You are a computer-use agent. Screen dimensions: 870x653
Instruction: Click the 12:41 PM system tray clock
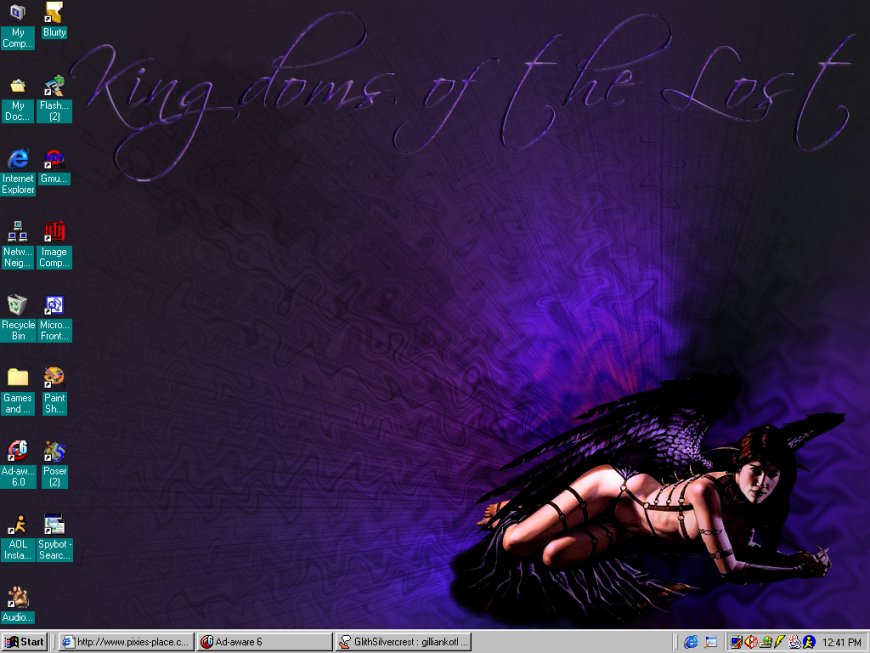coord(841,642)
